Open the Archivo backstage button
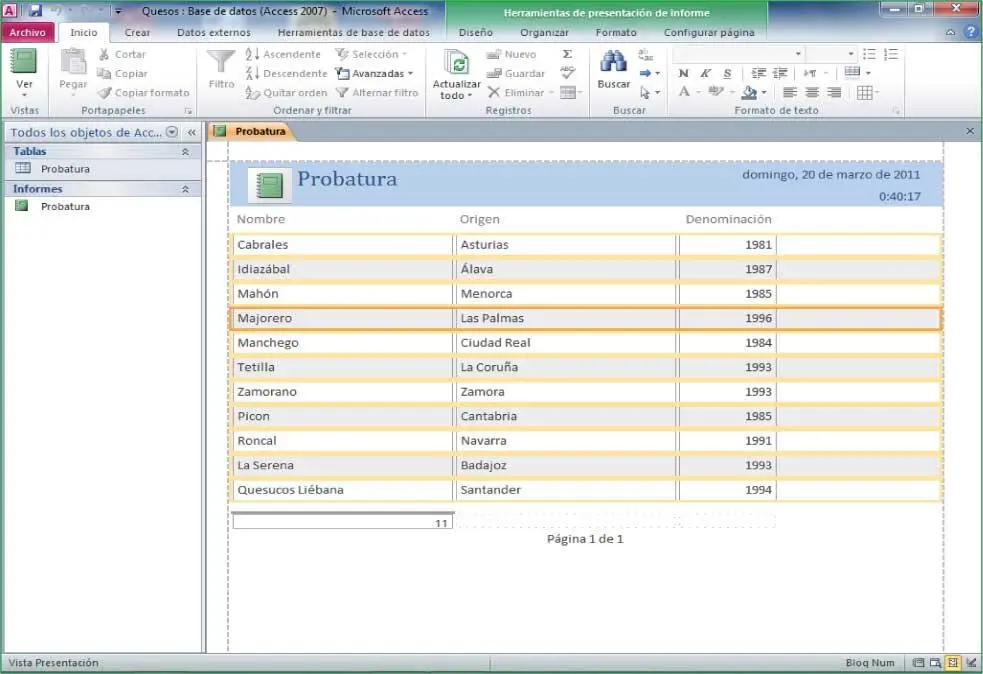 point(27,32)
